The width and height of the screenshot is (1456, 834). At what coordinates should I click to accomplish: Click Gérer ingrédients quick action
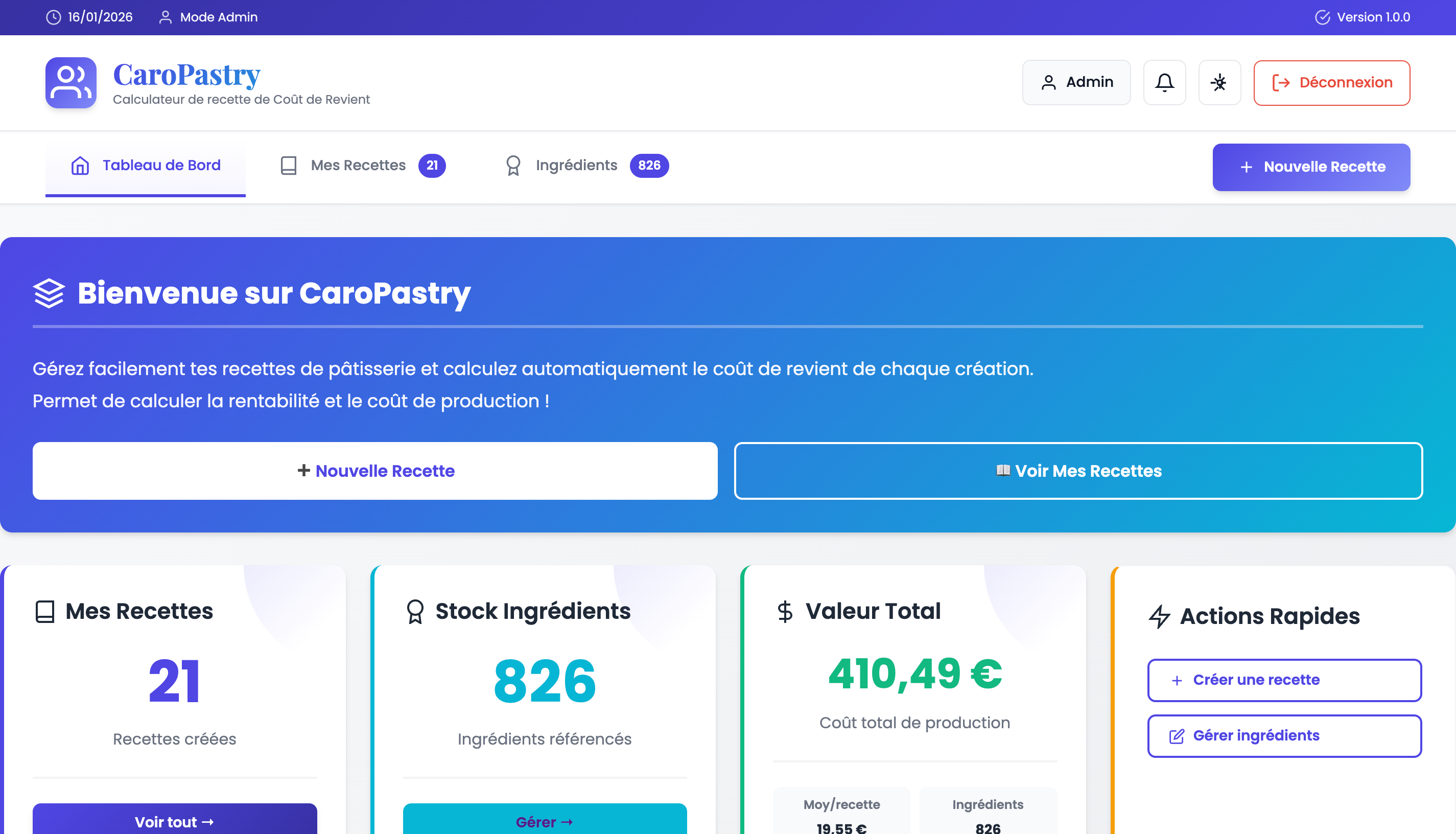click(x=1284, y=735)
